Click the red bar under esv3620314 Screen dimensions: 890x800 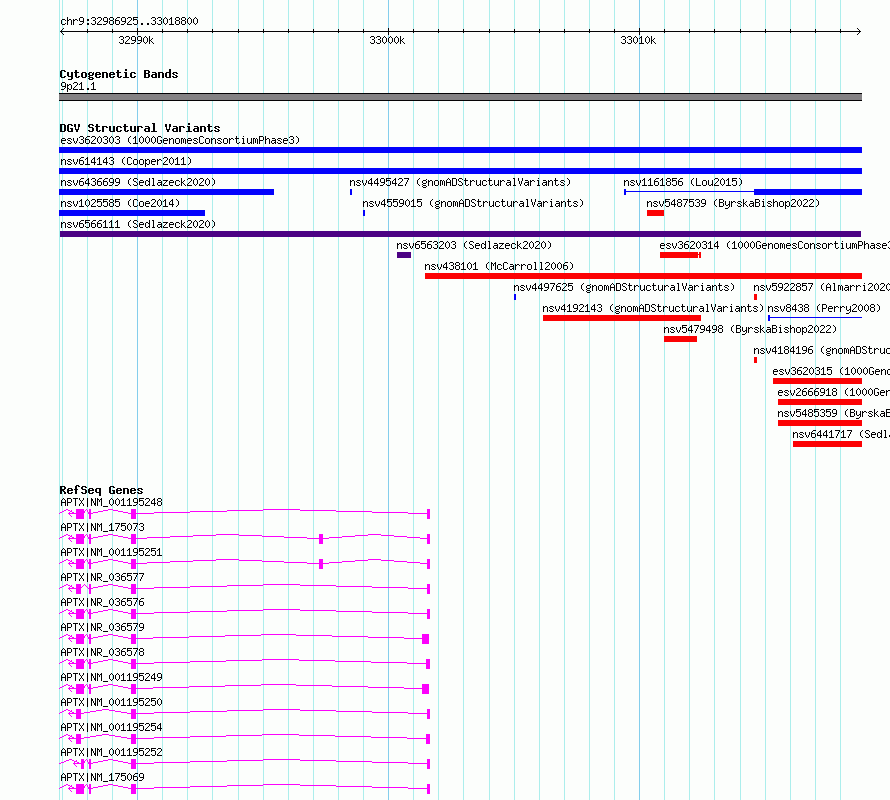tap(680, 255)
